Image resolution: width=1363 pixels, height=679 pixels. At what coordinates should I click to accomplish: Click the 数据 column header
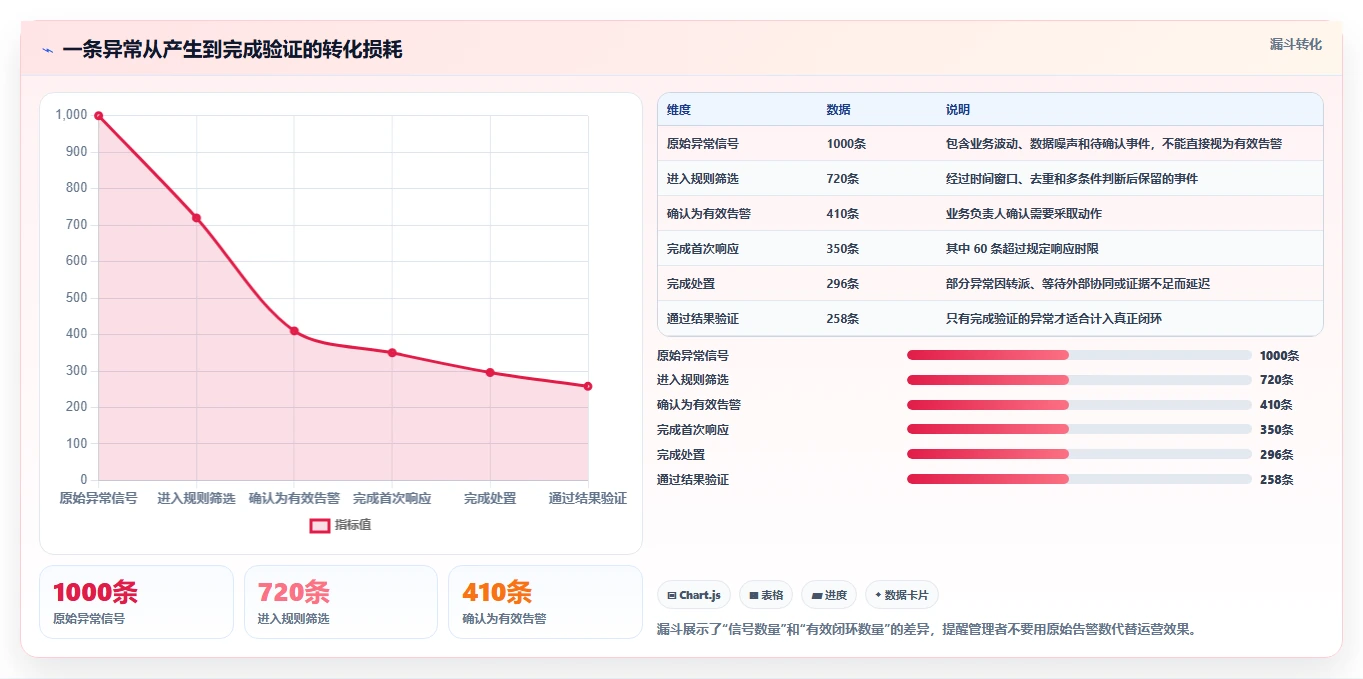tap(839, 110)
